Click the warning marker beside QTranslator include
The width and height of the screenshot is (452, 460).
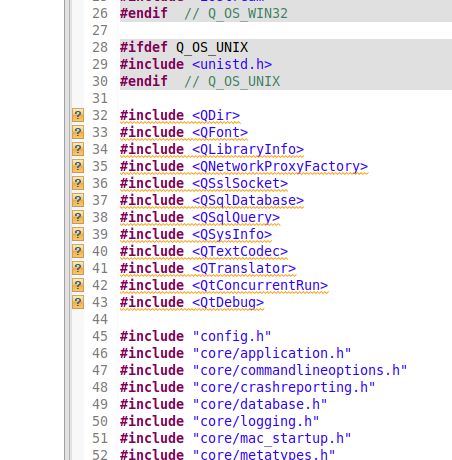click(78, 268)
